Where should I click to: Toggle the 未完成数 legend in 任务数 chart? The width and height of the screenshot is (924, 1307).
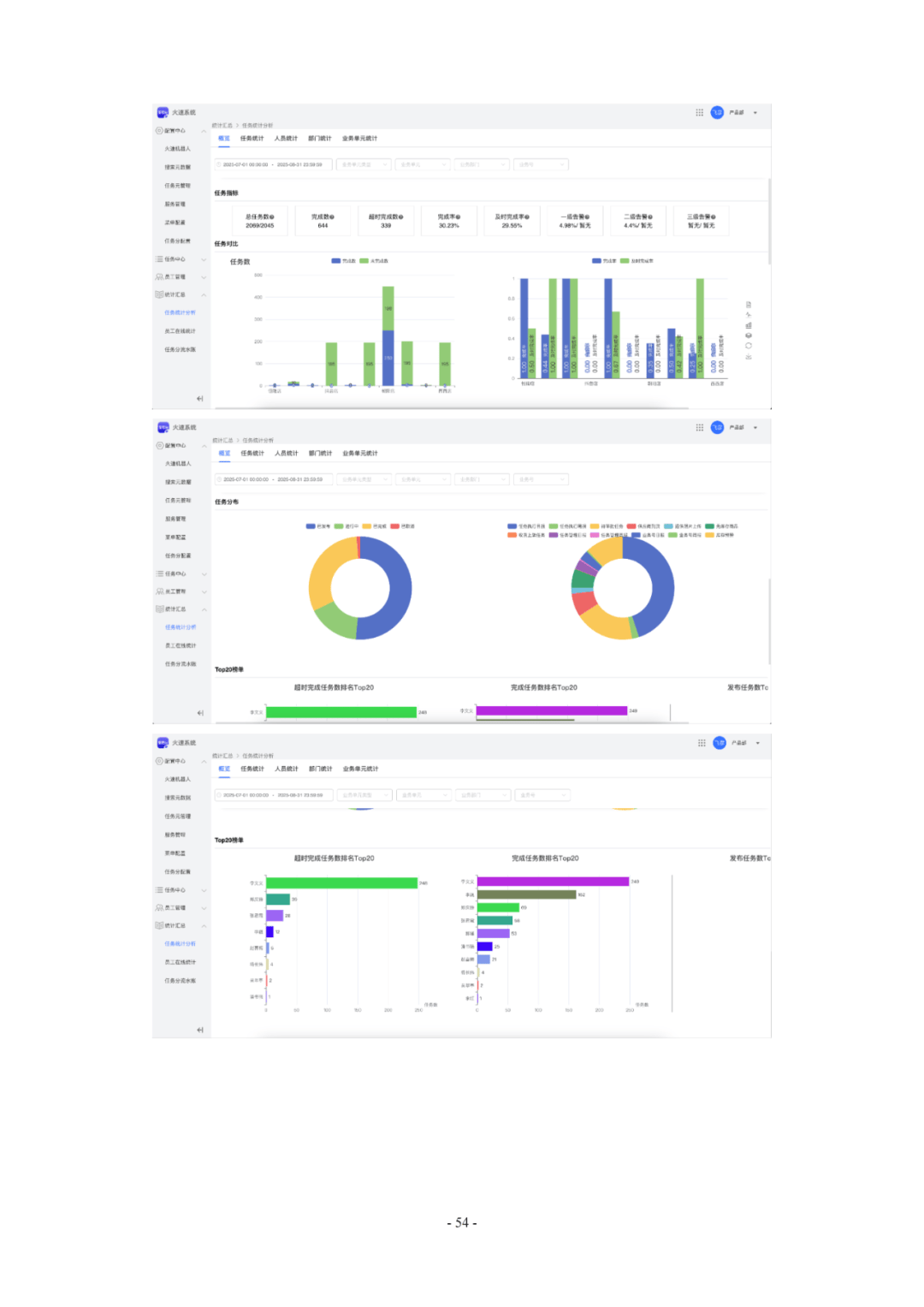[374, 261]
